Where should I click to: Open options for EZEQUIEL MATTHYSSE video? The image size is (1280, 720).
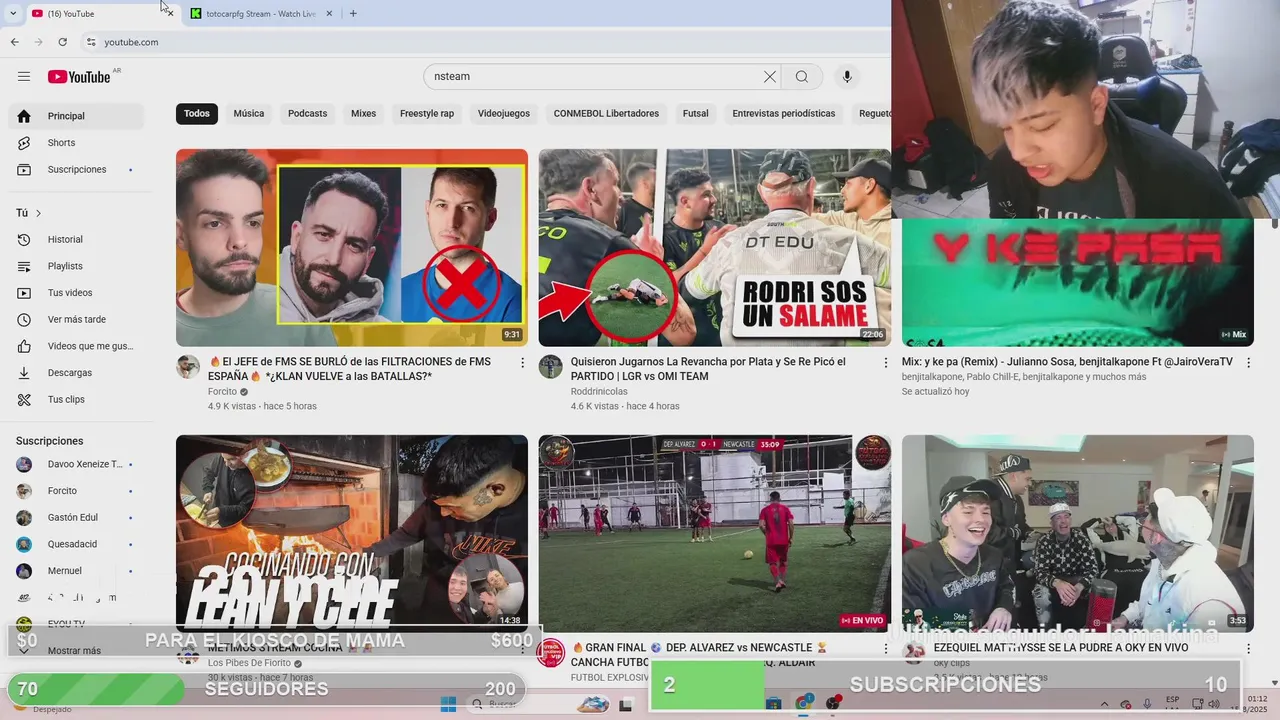(x=1248, y=649)
